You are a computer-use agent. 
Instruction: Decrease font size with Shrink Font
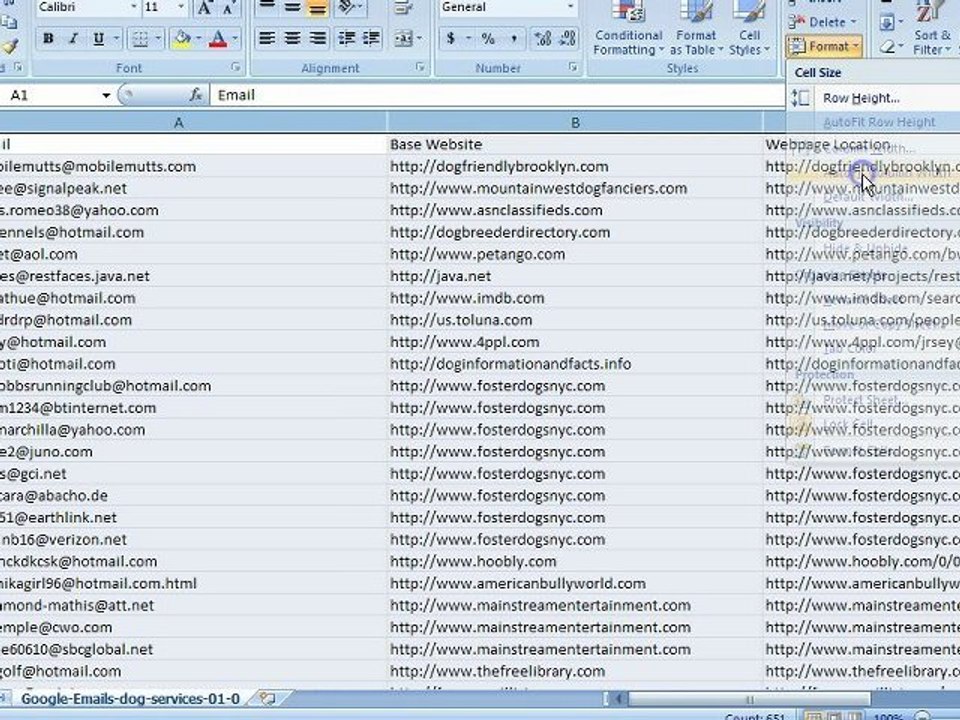[228, 8]
